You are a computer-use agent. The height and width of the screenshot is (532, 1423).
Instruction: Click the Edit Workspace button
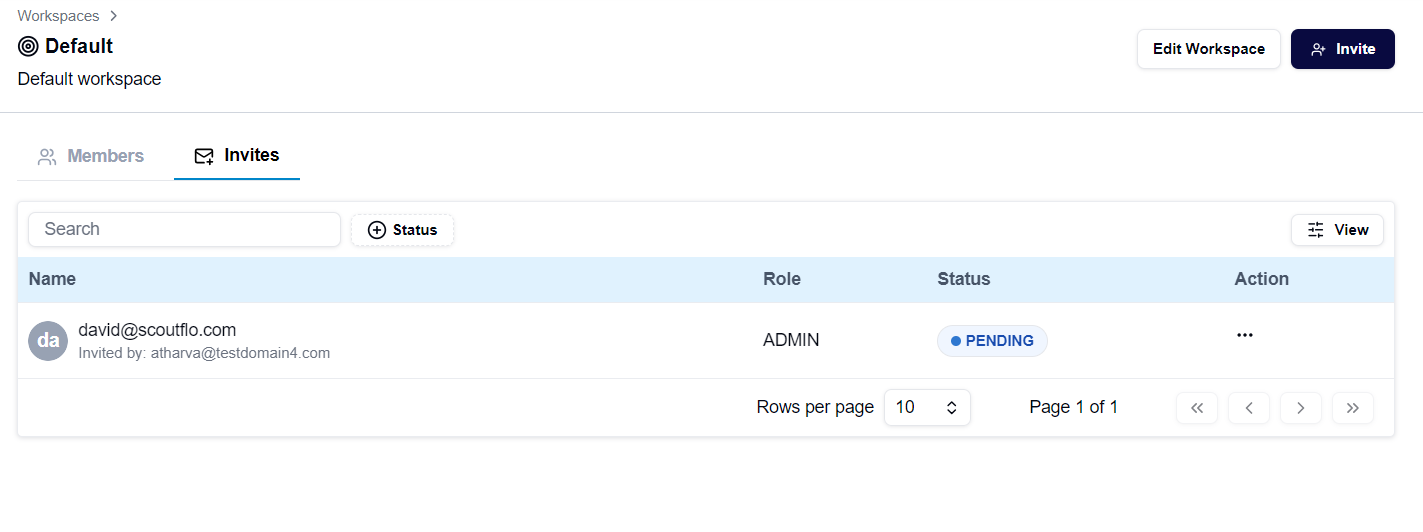coord(1208,49)
